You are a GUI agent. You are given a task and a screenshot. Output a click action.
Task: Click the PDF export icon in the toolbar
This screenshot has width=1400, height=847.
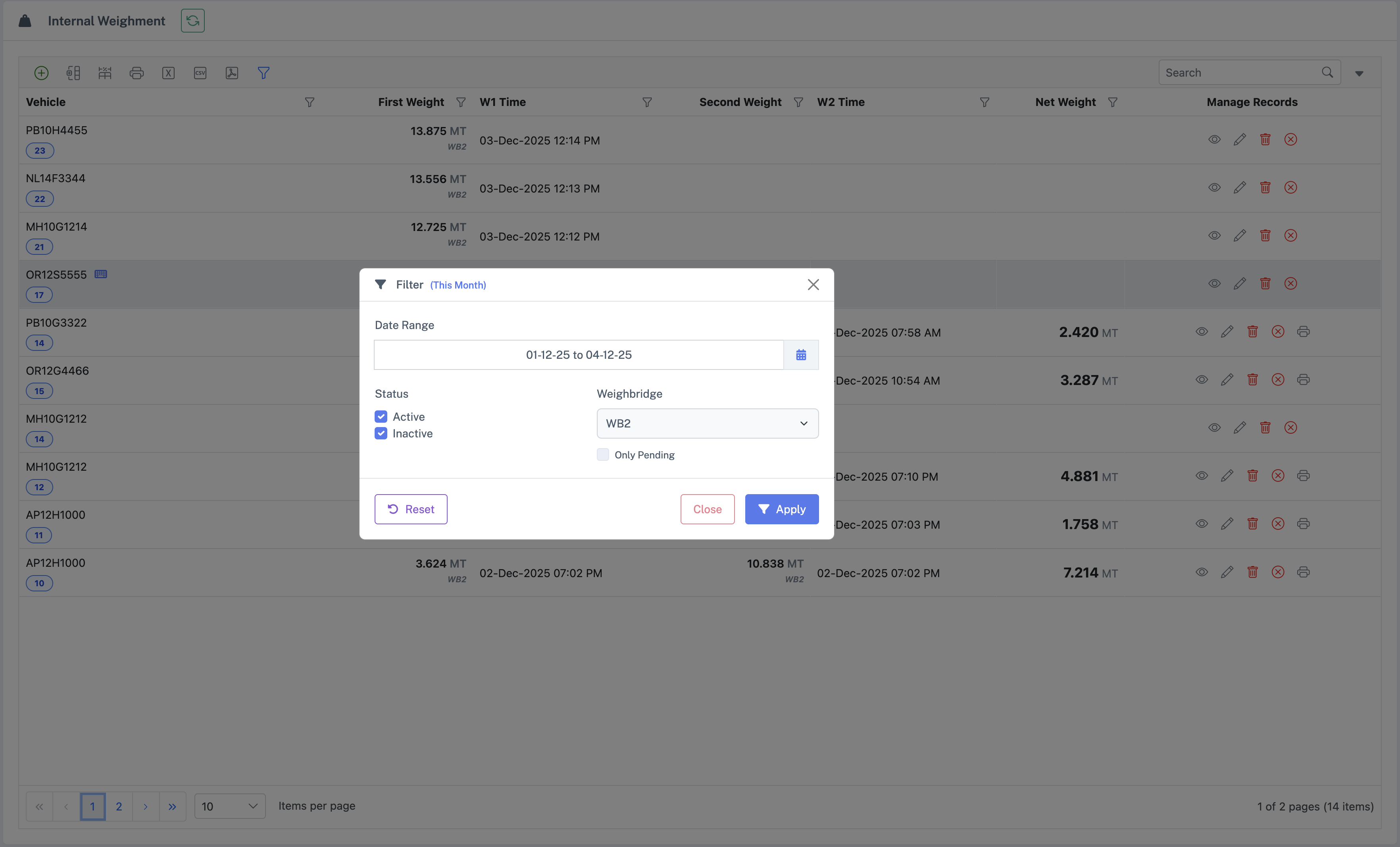click(232, 73)
